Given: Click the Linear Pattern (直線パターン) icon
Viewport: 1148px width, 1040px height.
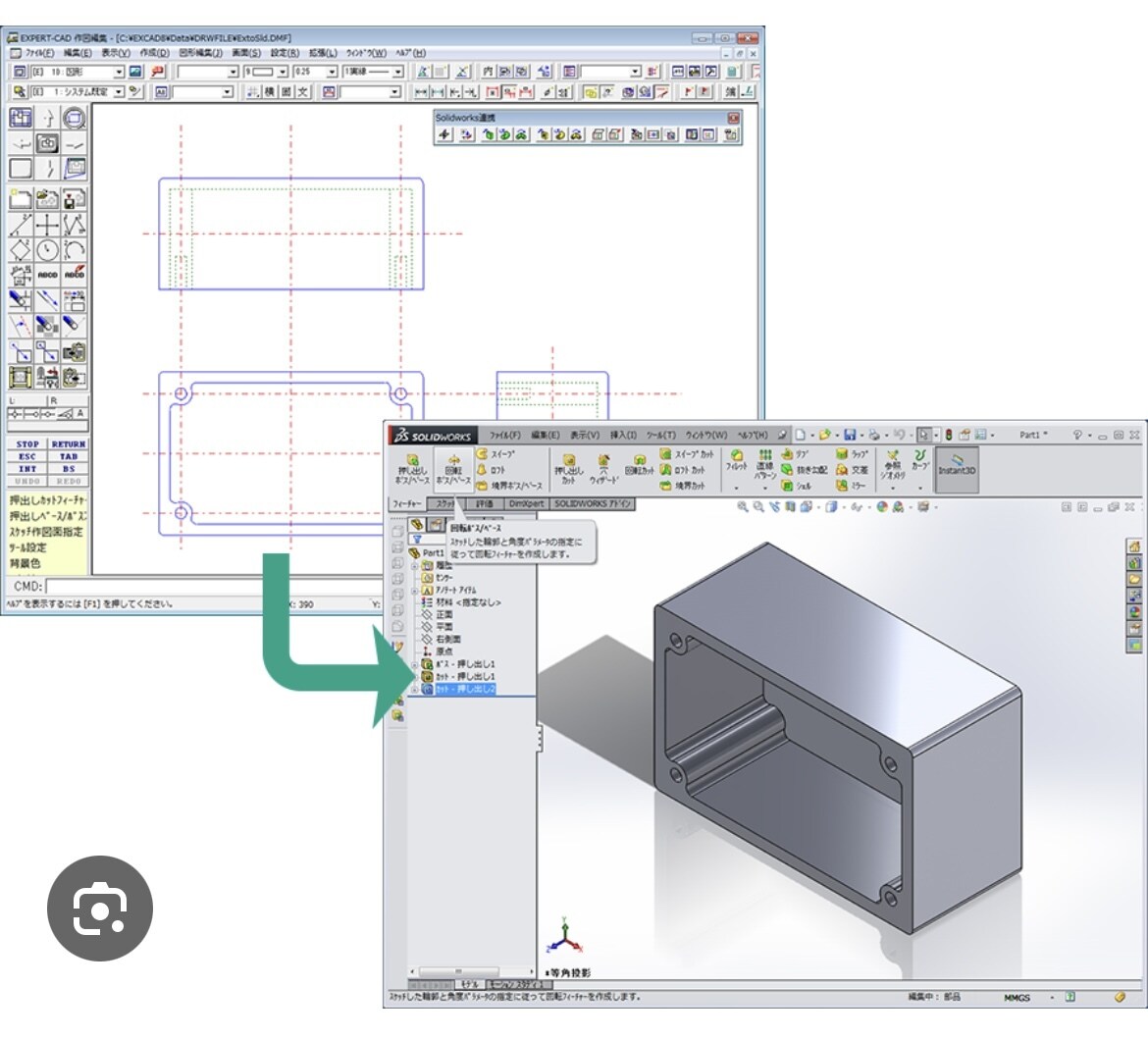Looking at the screenshot, I should [x=764, y=463].
